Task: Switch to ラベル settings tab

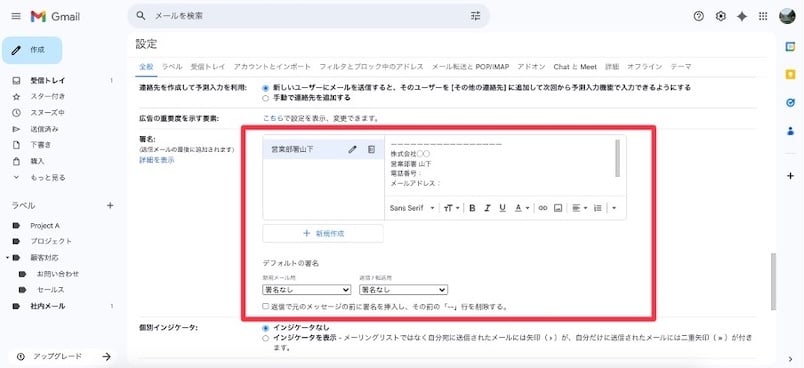Action: coord(172,67)
